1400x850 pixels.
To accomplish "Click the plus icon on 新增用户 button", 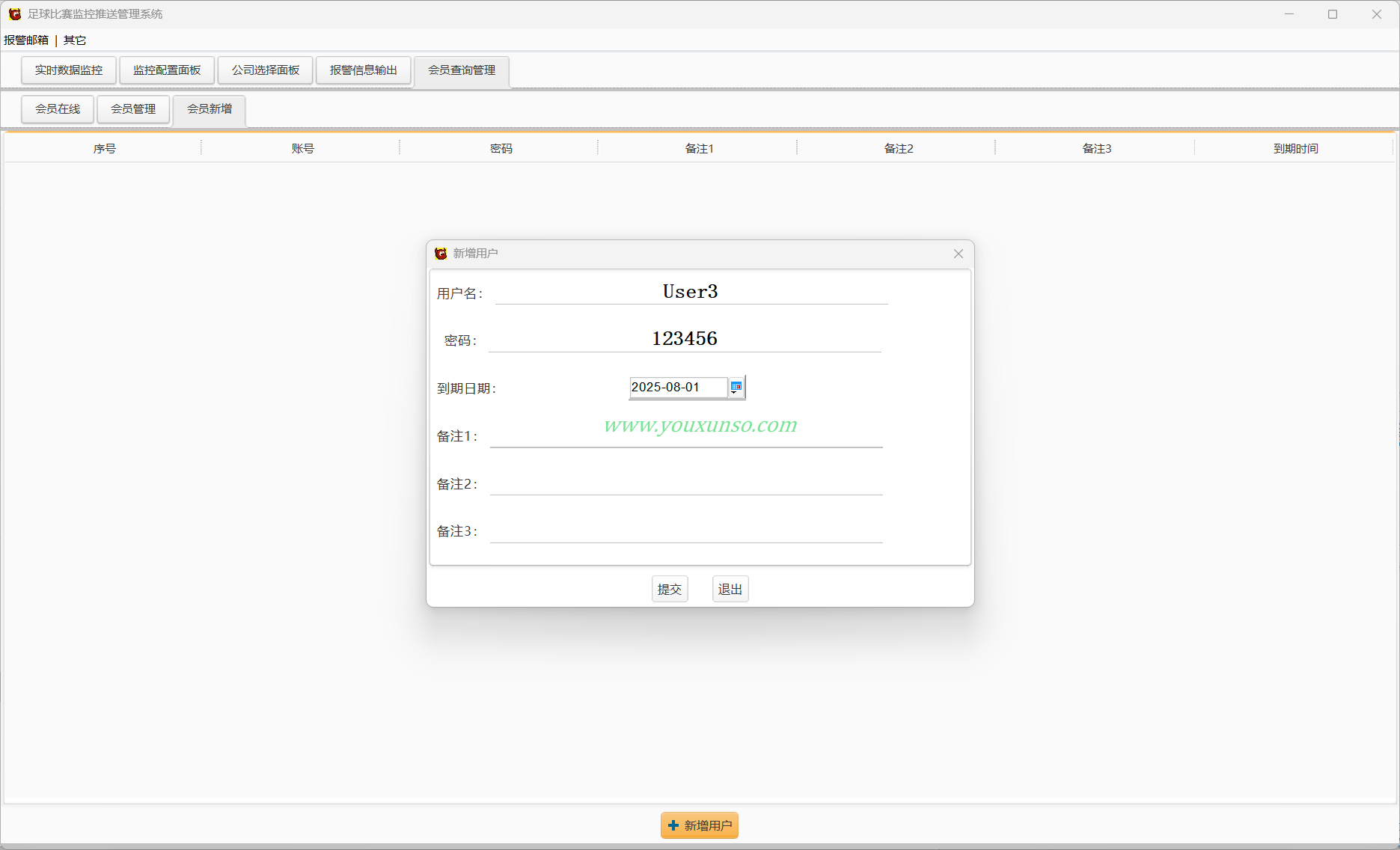I will tap(673, 825).
